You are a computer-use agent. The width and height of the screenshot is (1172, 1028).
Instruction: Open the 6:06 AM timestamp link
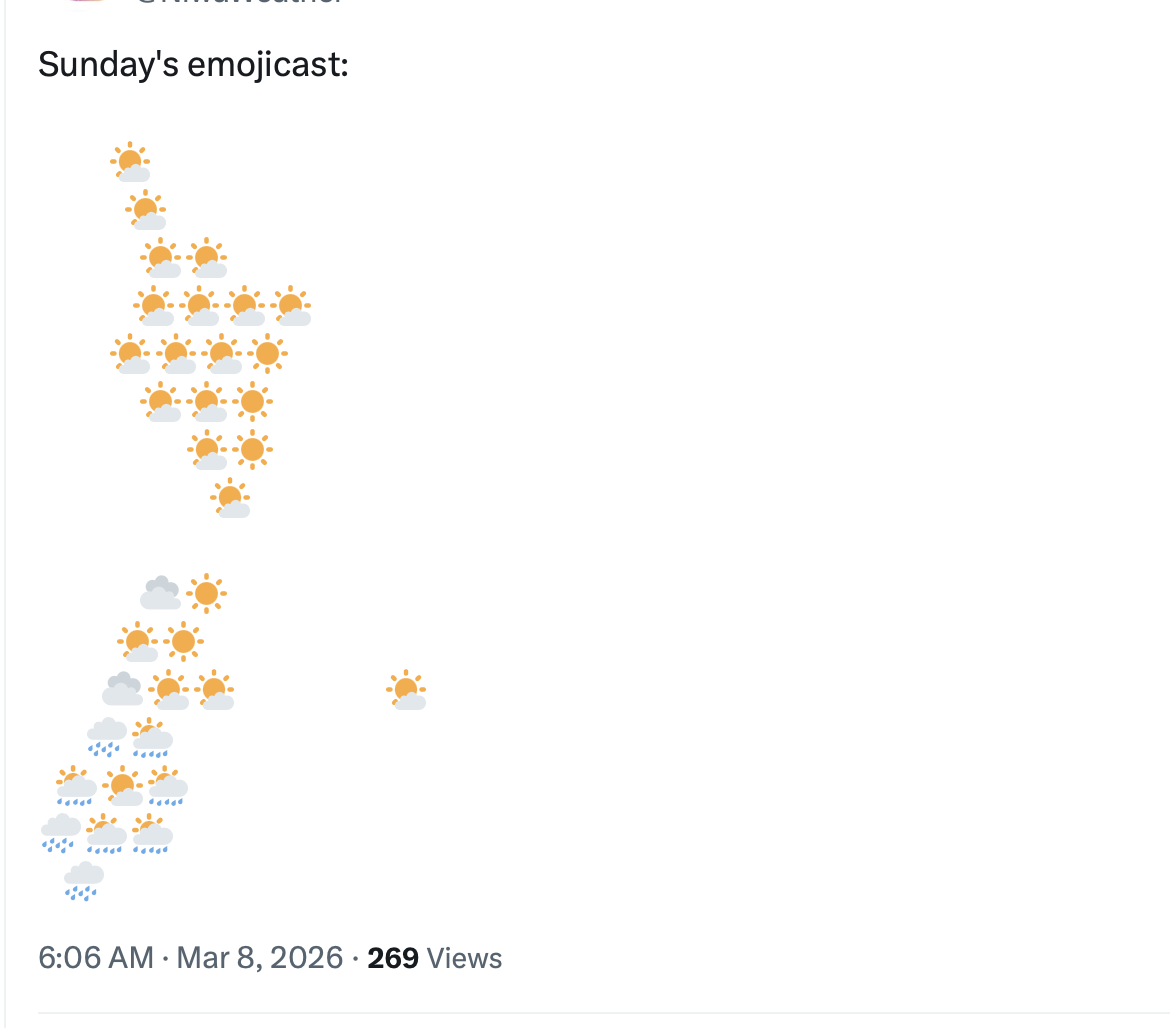[96, 958]
